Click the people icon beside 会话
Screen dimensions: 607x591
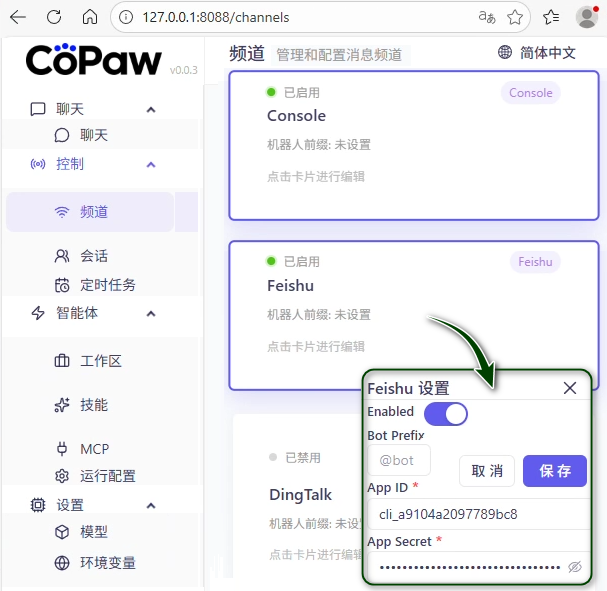(x=62, y=256)
